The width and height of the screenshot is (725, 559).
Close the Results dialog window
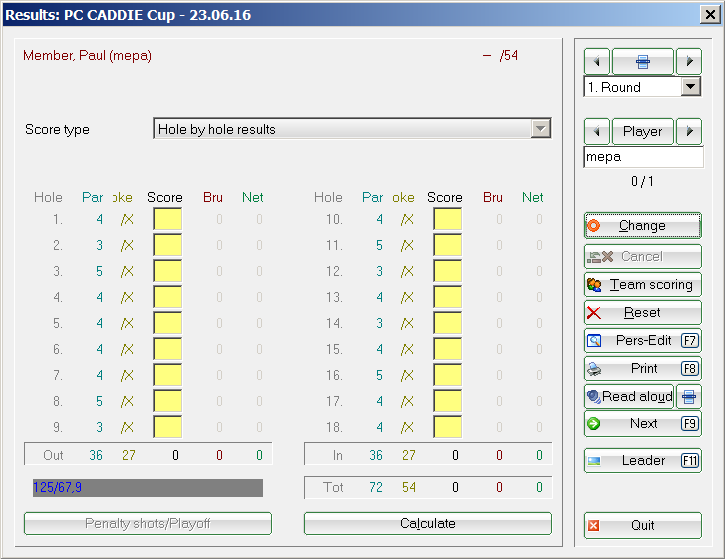[x=710, y=15]
